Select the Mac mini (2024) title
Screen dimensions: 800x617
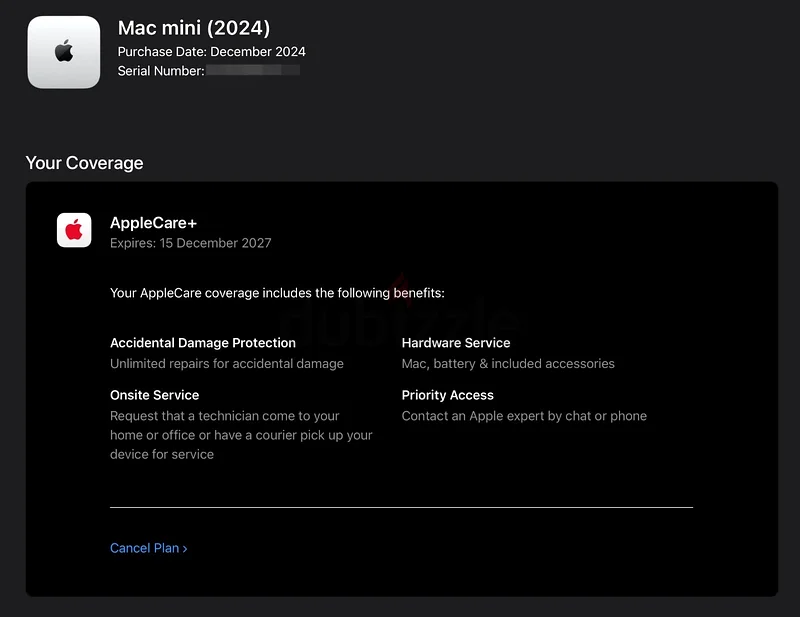pyautogui.click(x=194, y=28)
